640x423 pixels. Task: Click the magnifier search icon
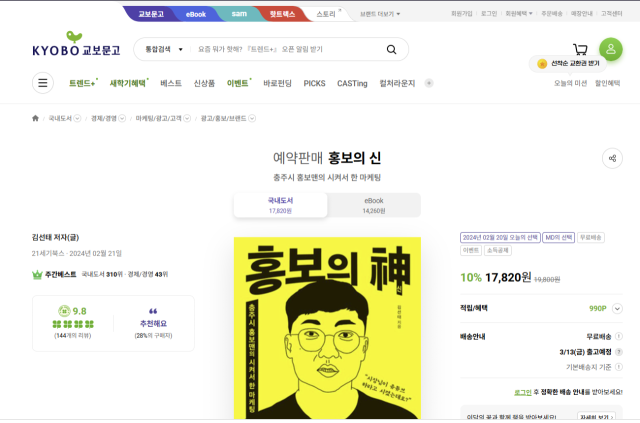[391, 49]
